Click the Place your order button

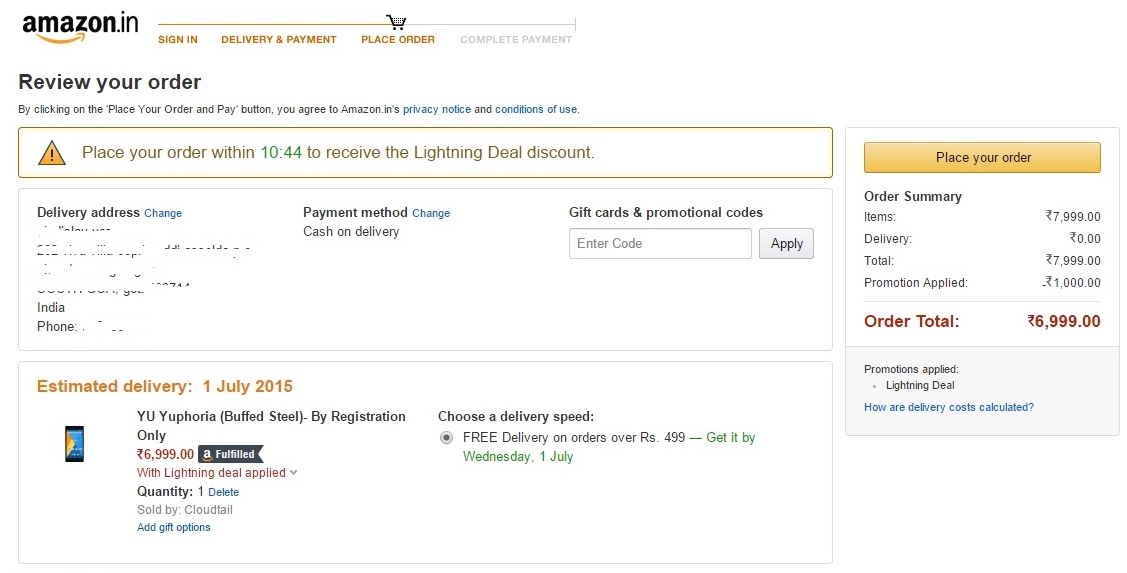point(982,157)
